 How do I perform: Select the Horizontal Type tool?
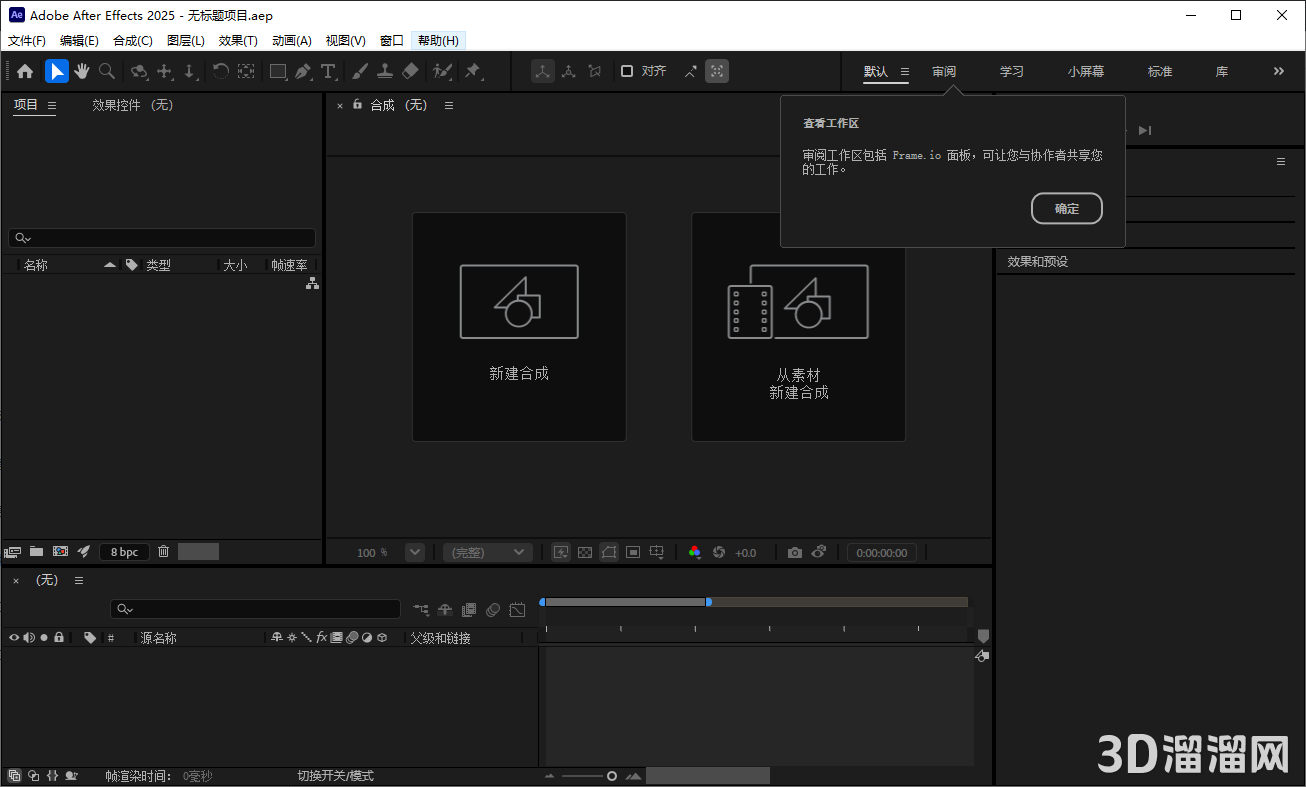click(x=329, y=71)
